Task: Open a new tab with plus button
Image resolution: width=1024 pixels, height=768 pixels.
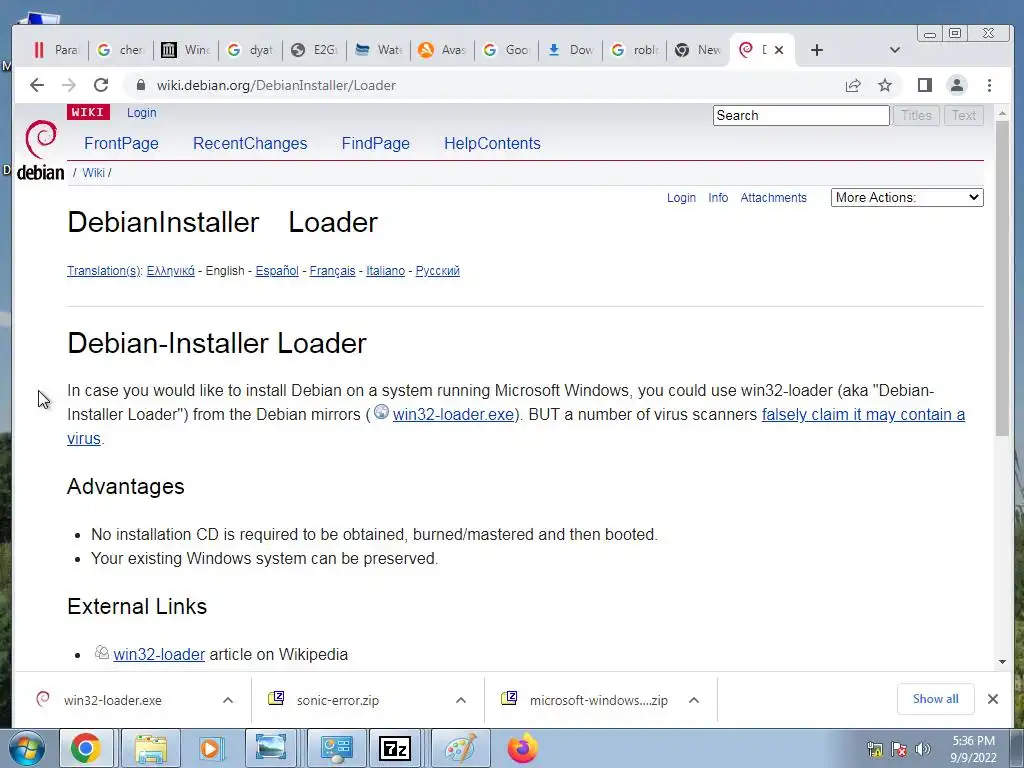Action: tap(816, 50)
